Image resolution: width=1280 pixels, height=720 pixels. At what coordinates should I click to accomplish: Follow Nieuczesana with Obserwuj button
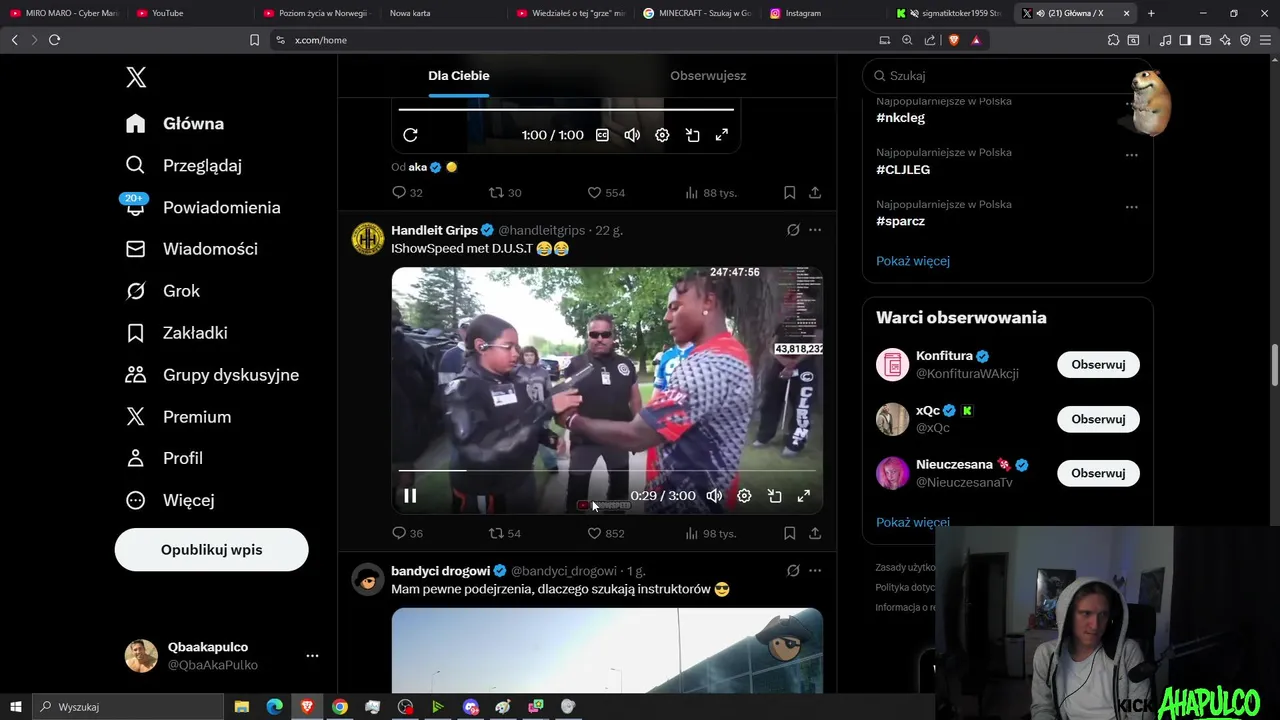pyautogui.click(x=1098, y=473)
